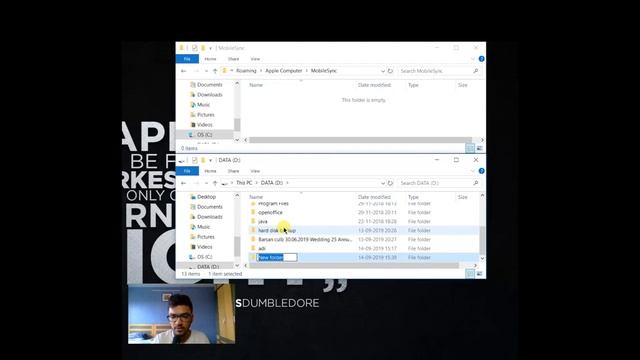Open View tab in MobileSync window

click(255, 59)
